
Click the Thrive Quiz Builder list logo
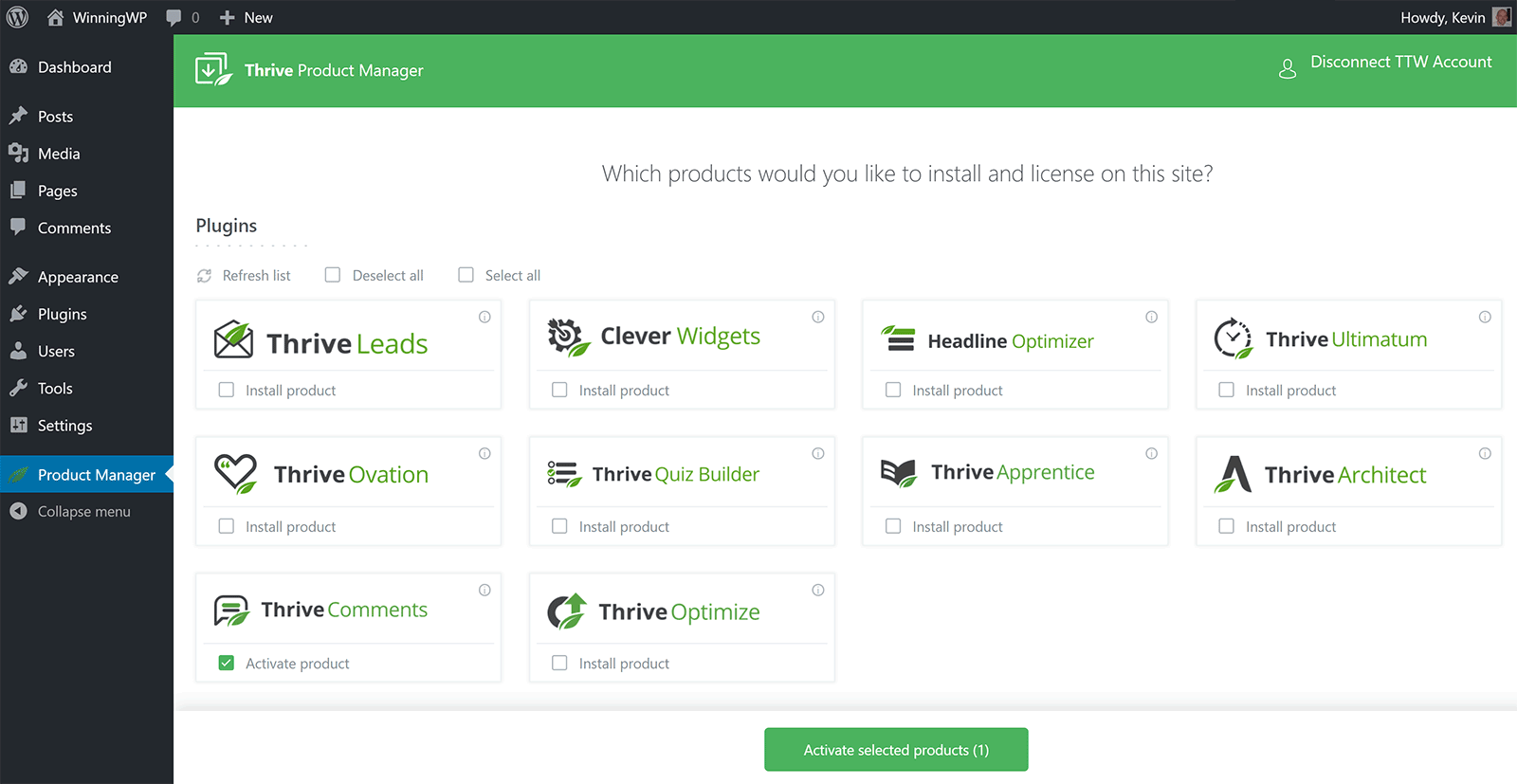click(x=564, y=474)
